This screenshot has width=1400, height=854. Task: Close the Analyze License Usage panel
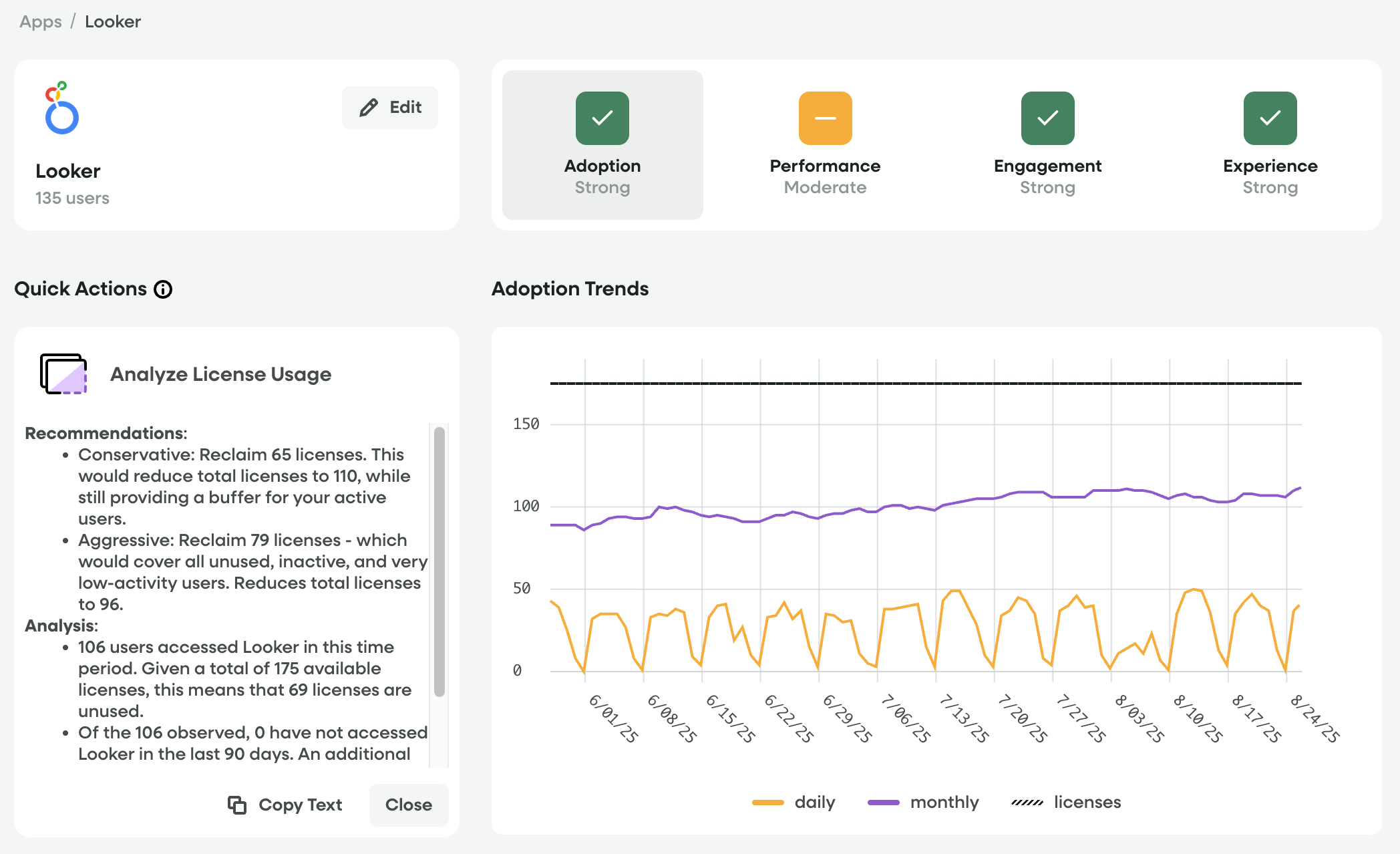pyautogui.click(x=408, y=805)
